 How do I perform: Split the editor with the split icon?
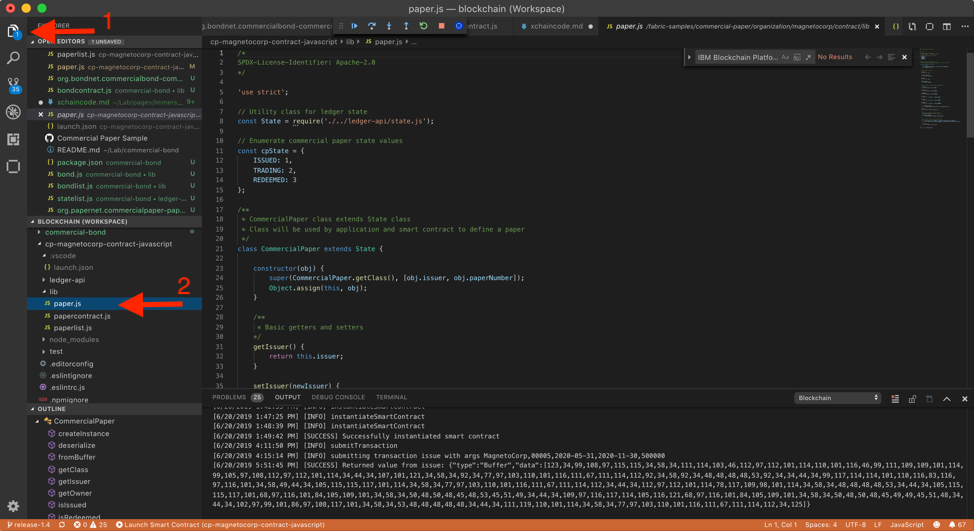click(x=947, y=27)
